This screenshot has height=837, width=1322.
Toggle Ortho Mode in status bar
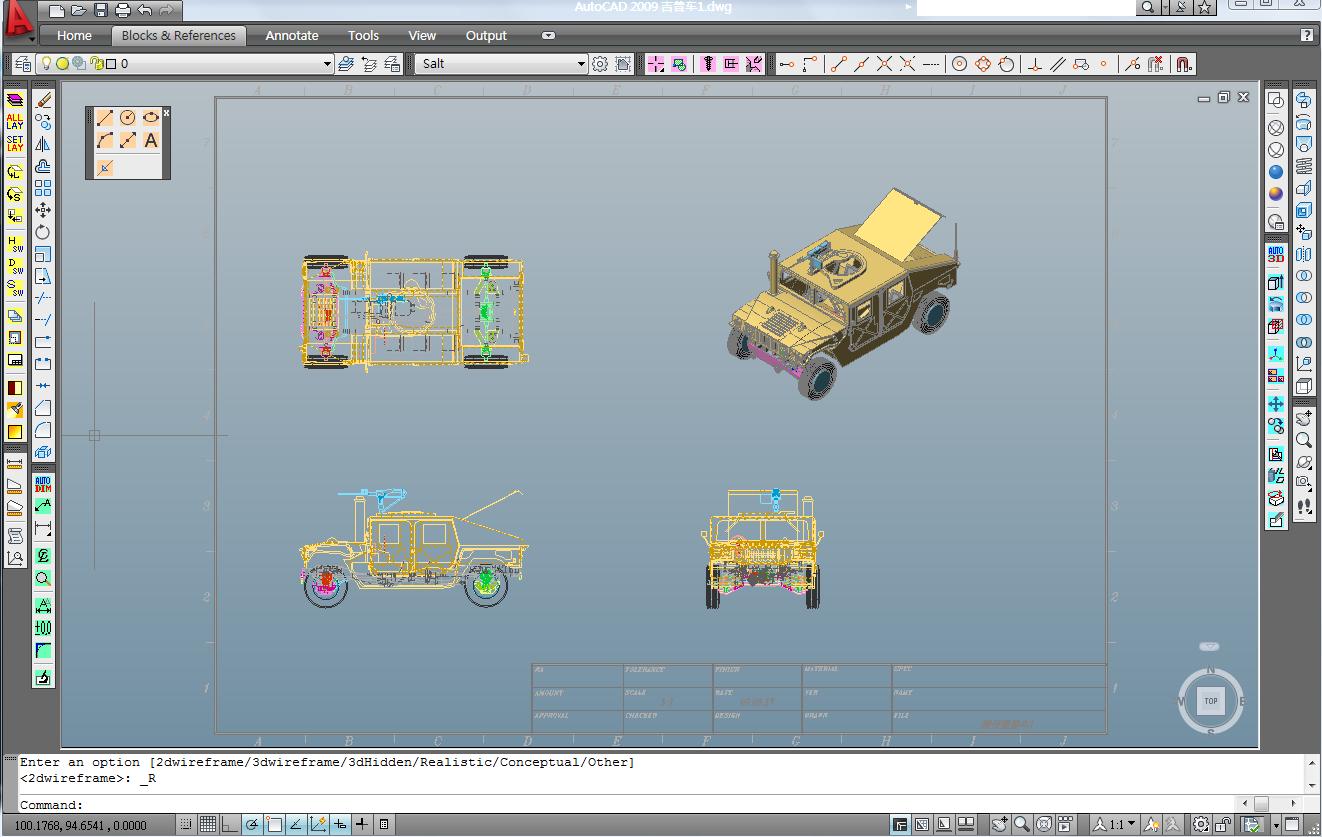(230, 825)
